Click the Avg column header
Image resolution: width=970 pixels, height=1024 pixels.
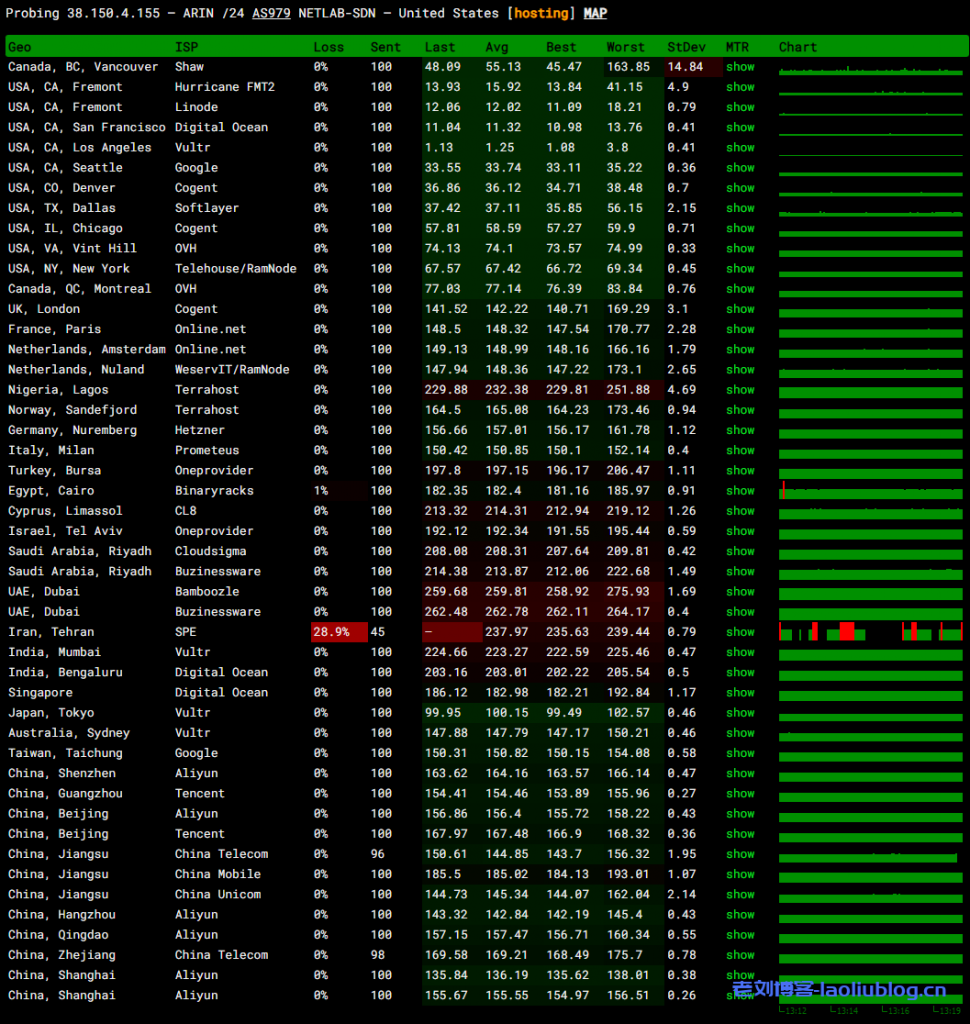pyautogui.click(x=497, y=47)
